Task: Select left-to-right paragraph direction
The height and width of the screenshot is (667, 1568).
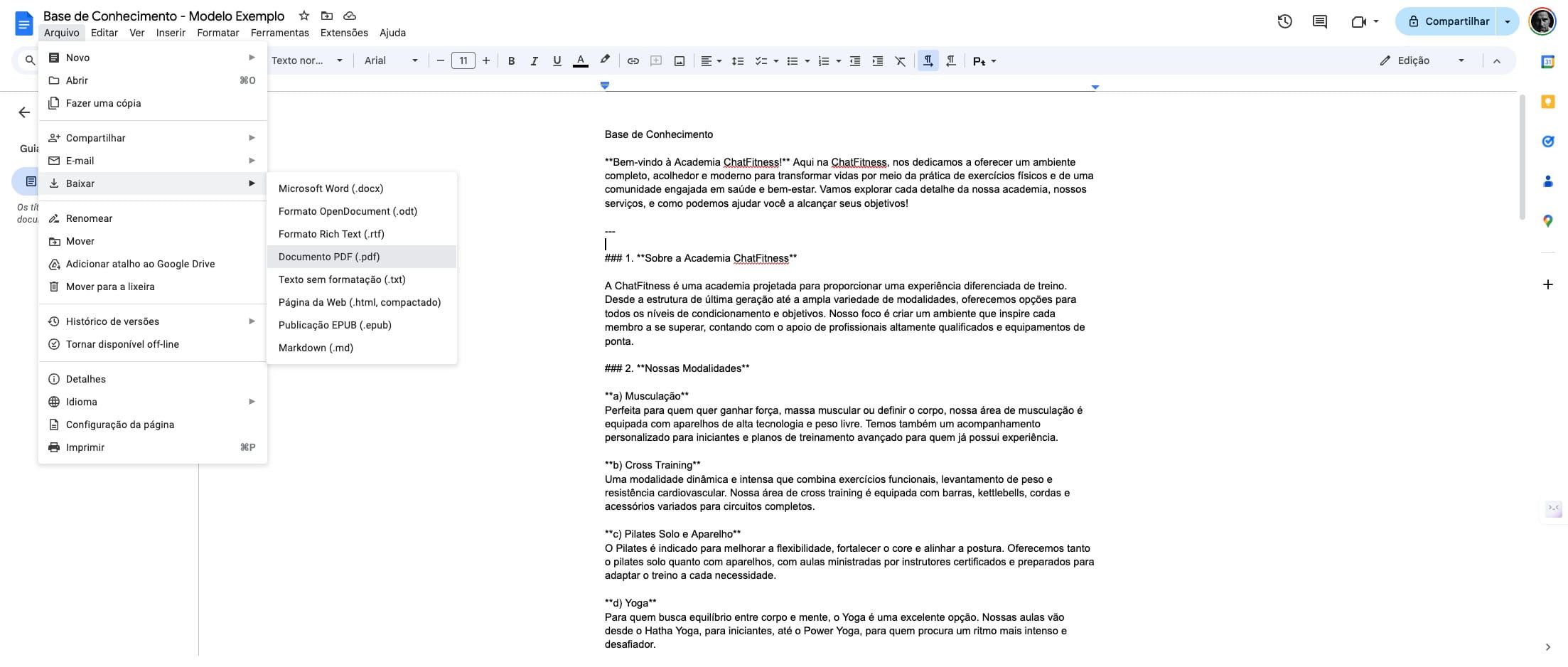Action: pos(928,61)
